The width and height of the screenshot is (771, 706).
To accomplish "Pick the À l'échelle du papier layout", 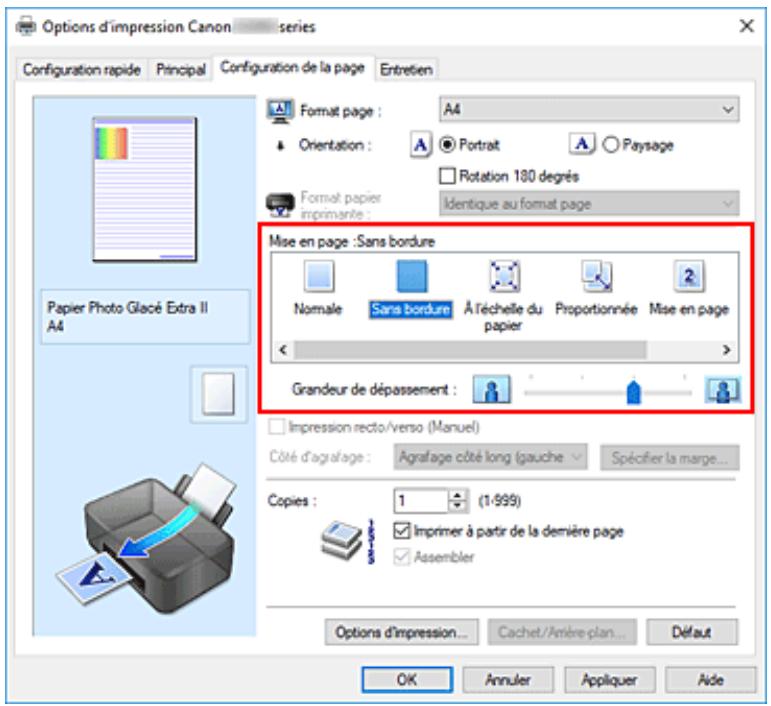I will [x=504, y=276].
